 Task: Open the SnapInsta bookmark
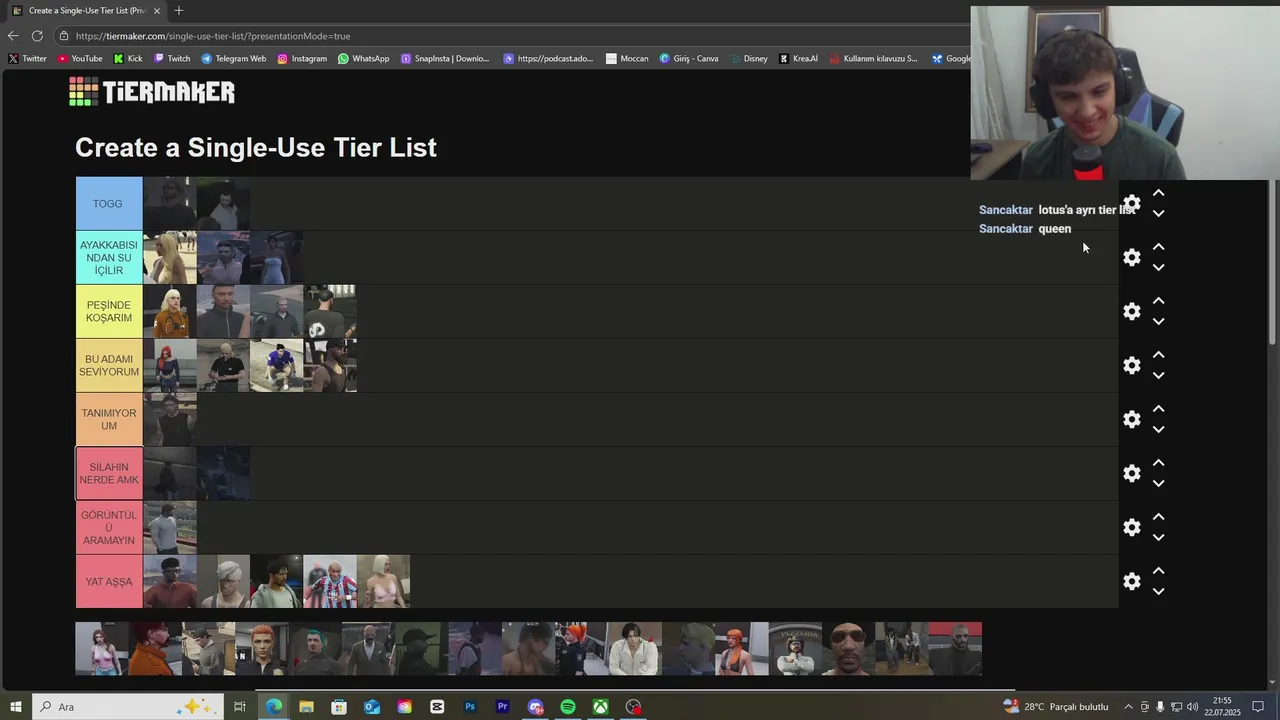(x=445, y=58)
